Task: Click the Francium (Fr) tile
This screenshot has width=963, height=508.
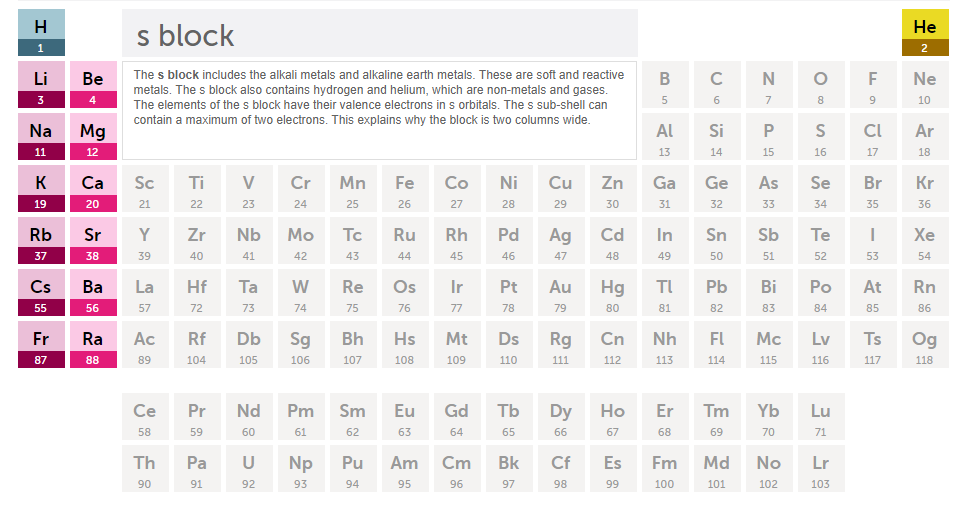Action: pyautogui.click(x=41, y=345)
